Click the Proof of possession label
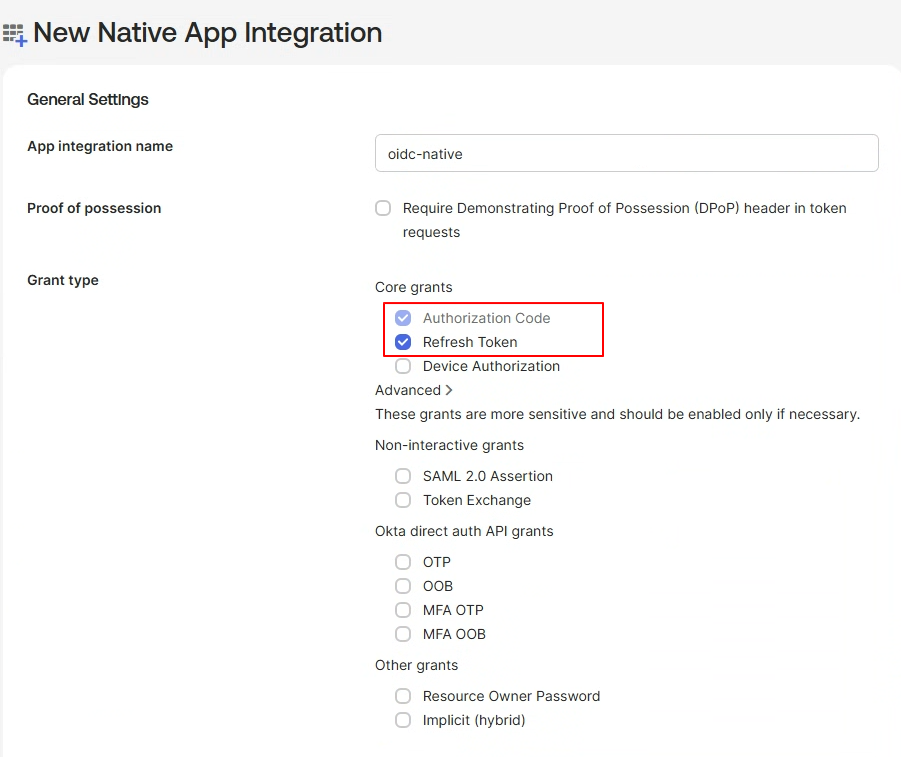Viewport: 901px width, 757px height. pyautogui.click(x=94, y=208)
